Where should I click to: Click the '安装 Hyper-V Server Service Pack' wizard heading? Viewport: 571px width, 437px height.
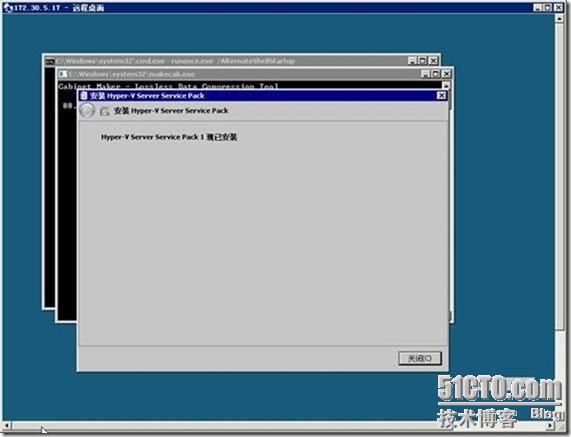[x=171, y=111]
